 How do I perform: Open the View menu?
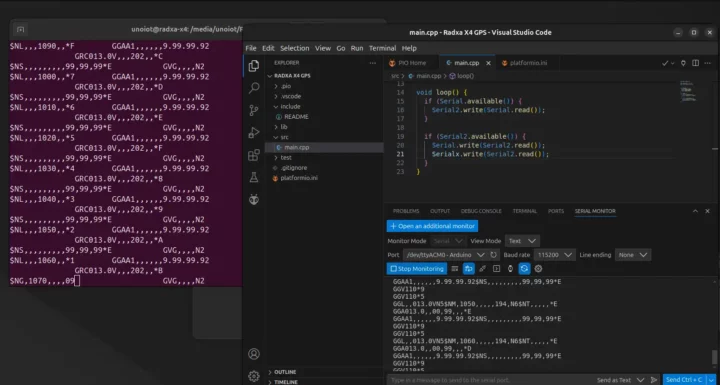[323, 48]
